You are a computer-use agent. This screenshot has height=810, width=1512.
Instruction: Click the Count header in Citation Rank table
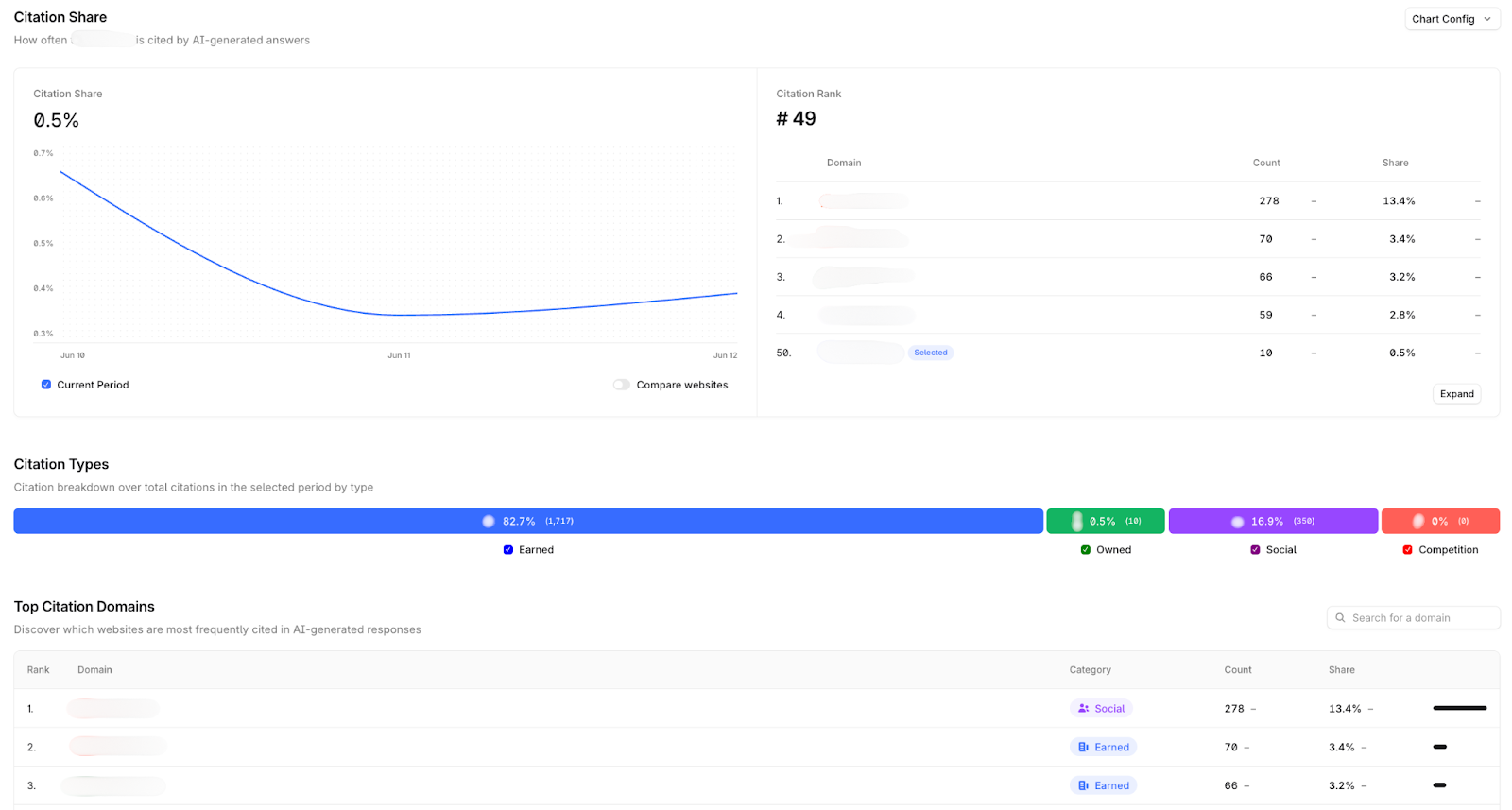point(1266,163)
